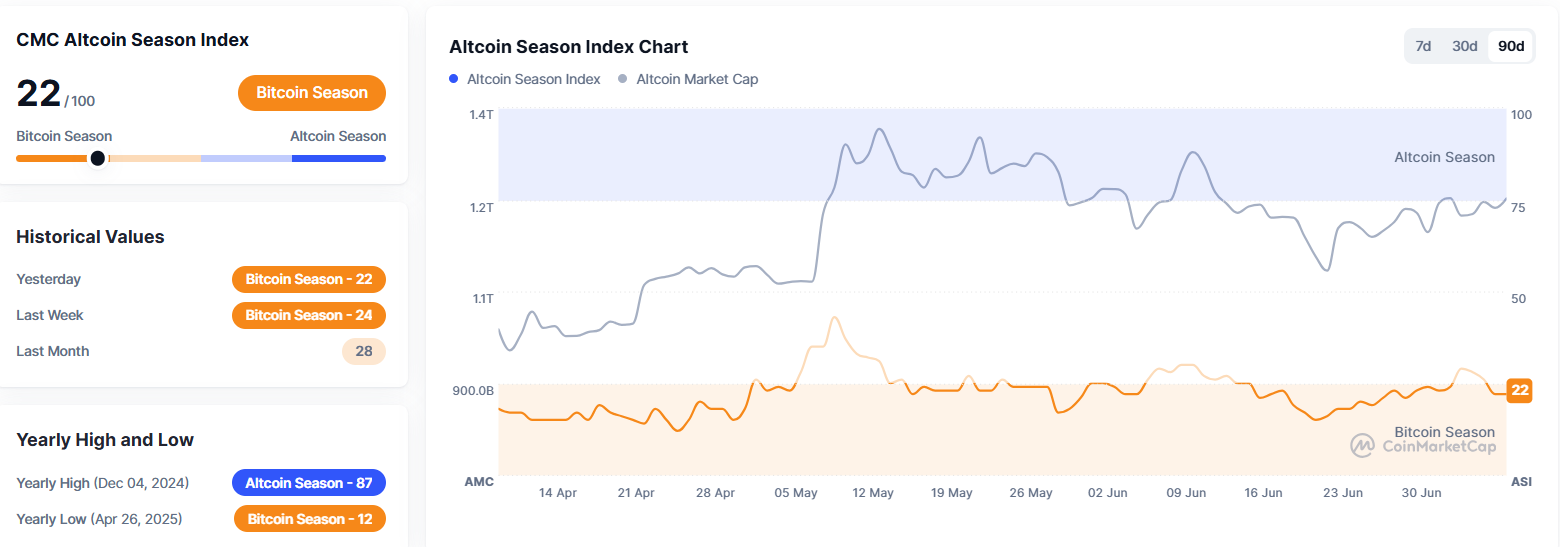Click the black slider knob on season bar
This screenshot has width=1560, height=547.
pyautogui.click(x=97, y=158)
